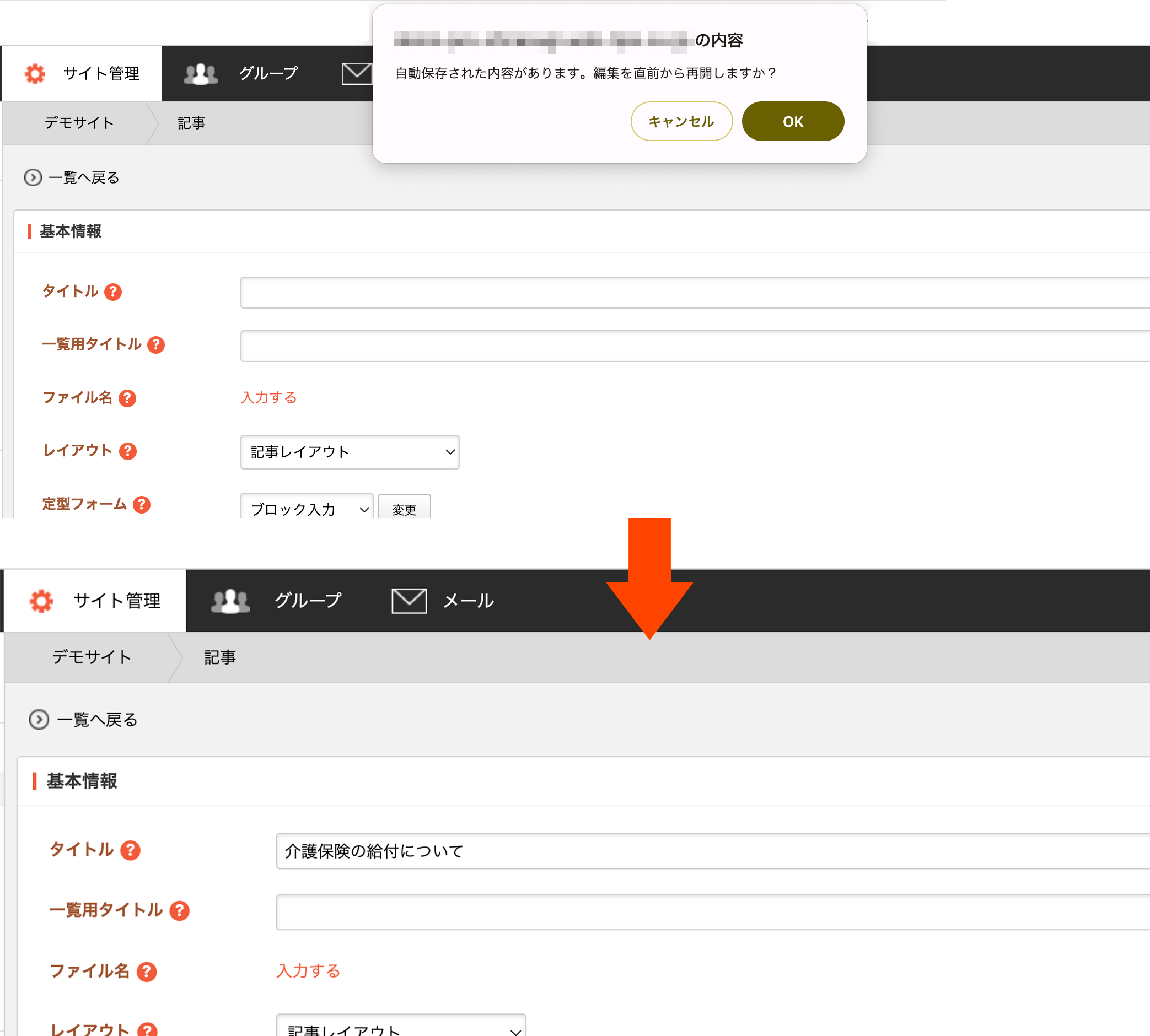The width and height of the screenshot is (1150, 1036).
Task: Click デモサイト breadcrumb in upper screenshot
Action: 79,123
